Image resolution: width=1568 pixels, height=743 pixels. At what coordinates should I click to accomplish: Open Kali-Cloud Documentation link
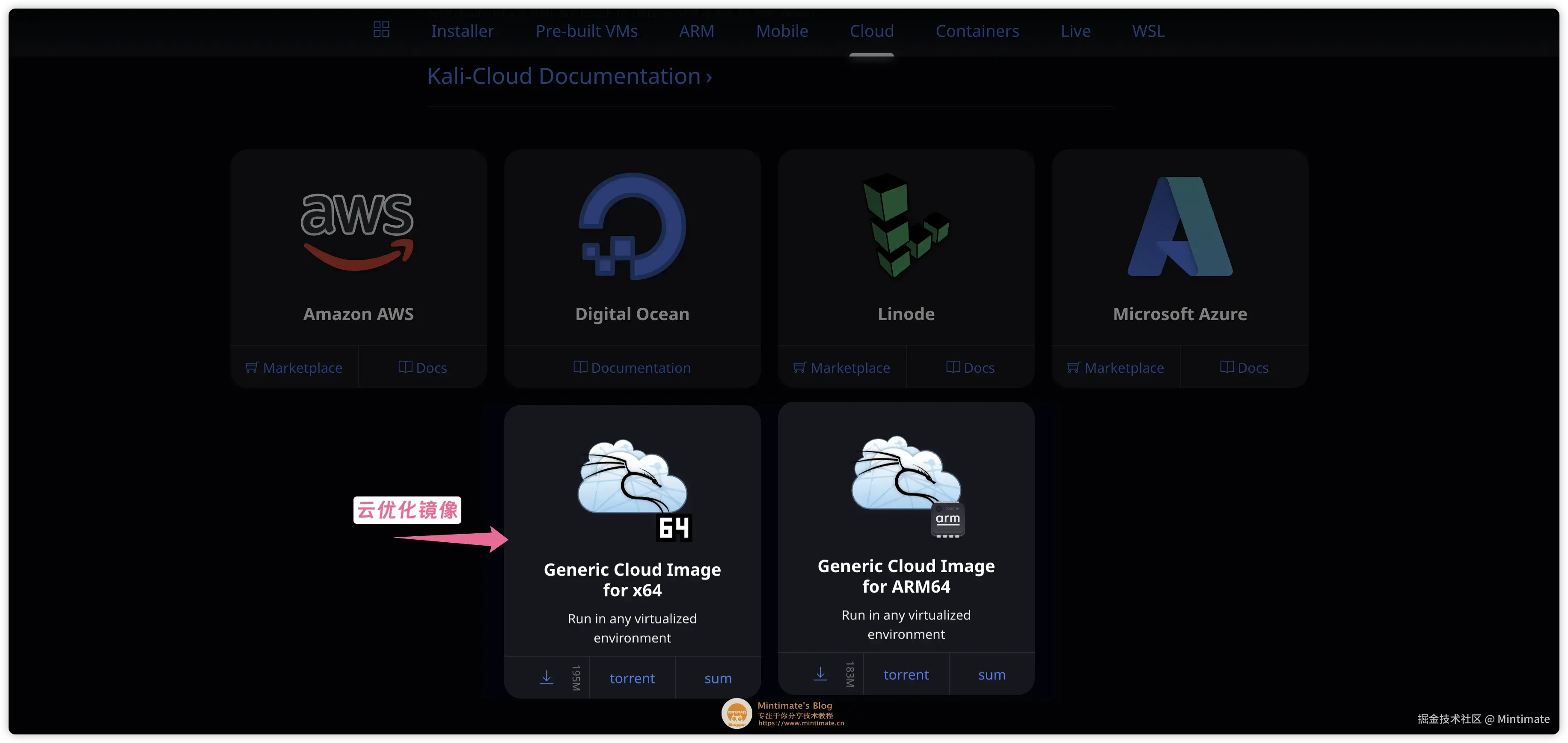pyautogui.click(x=569, y=75)
